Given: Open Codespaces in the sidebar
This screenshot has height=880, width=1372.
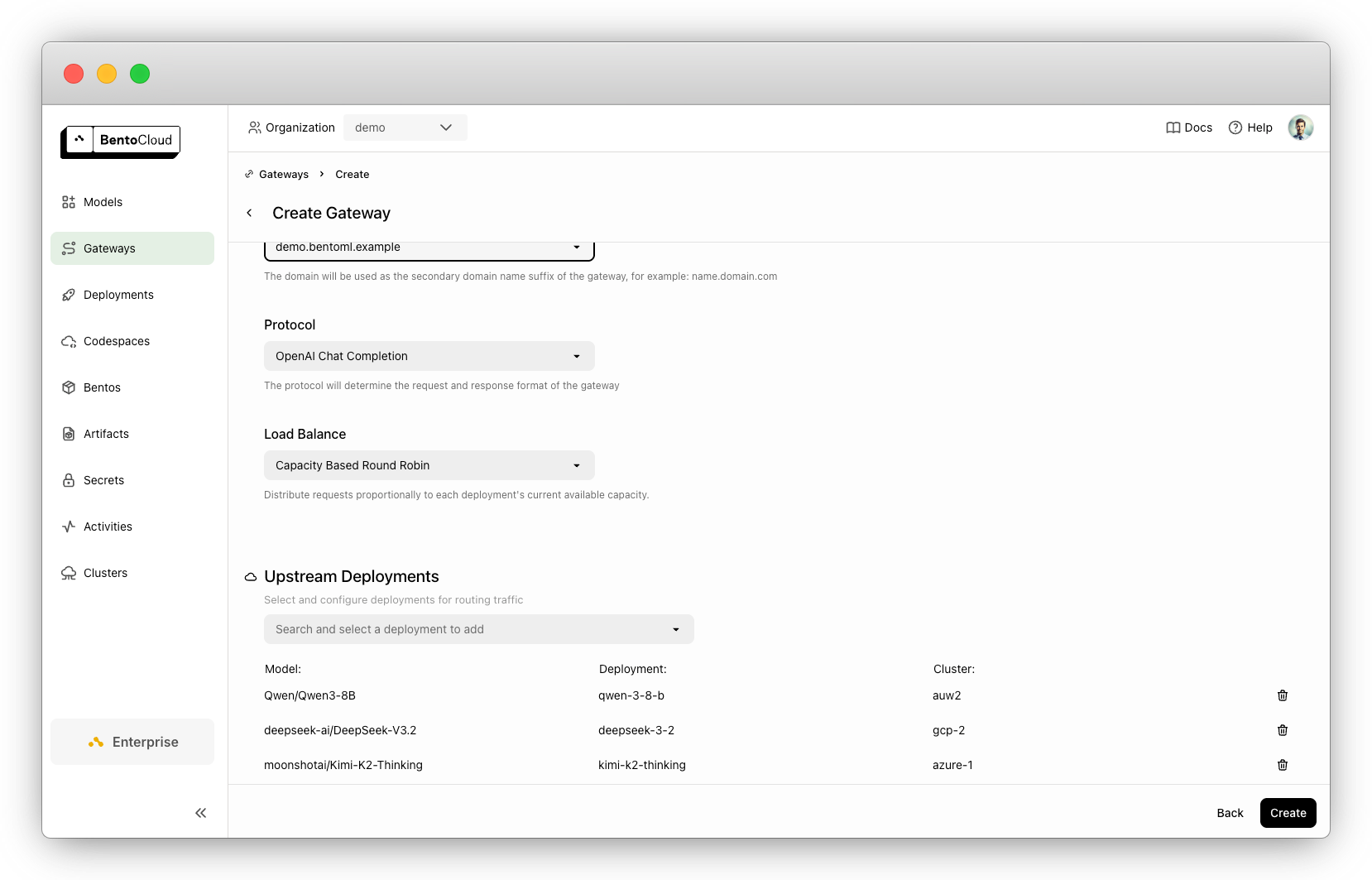Looking at the screenshot, I should 132,341.
